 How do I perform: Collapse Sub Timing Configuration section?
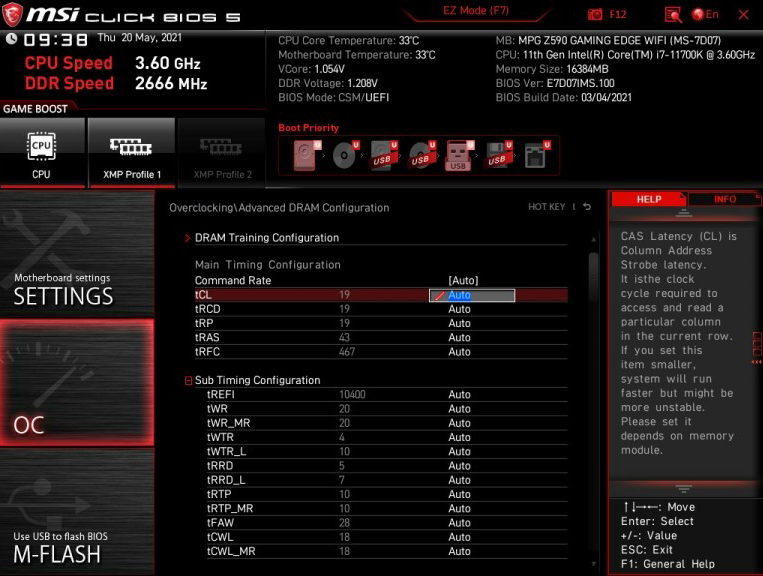188,380
